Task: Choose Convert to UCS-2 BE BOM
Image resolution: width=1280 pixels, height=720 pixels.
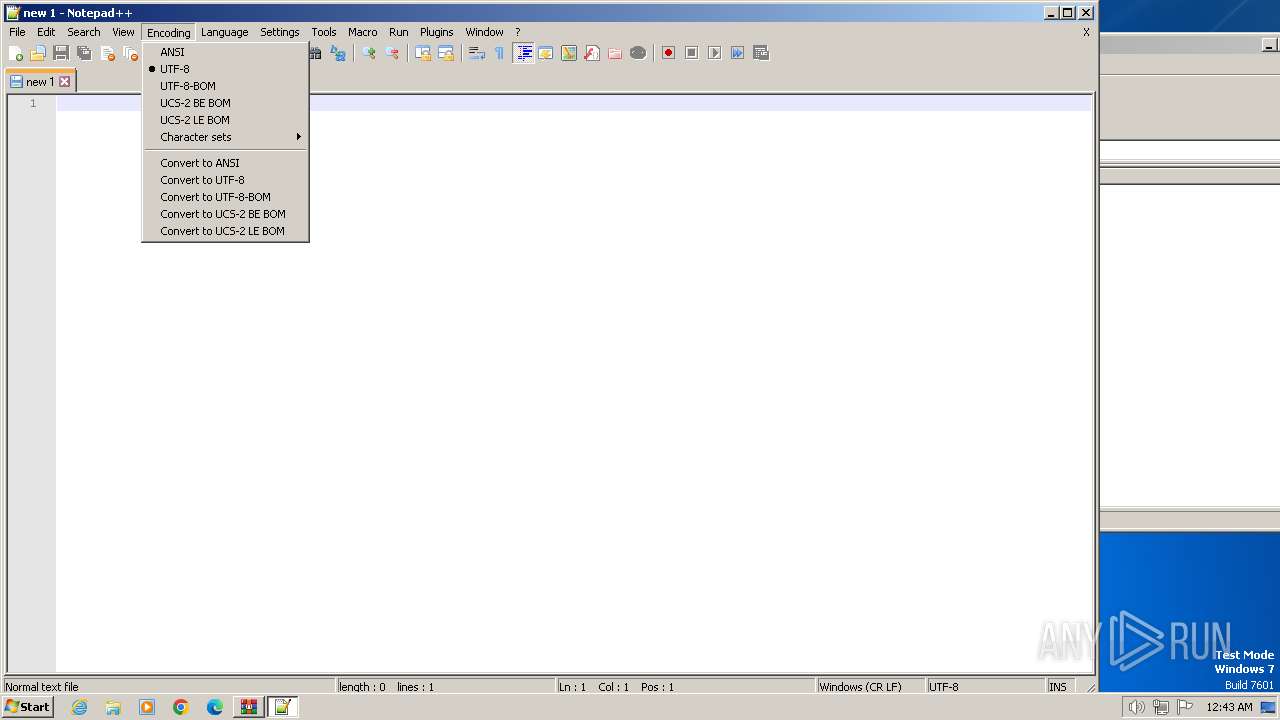Action: point(225,214)
